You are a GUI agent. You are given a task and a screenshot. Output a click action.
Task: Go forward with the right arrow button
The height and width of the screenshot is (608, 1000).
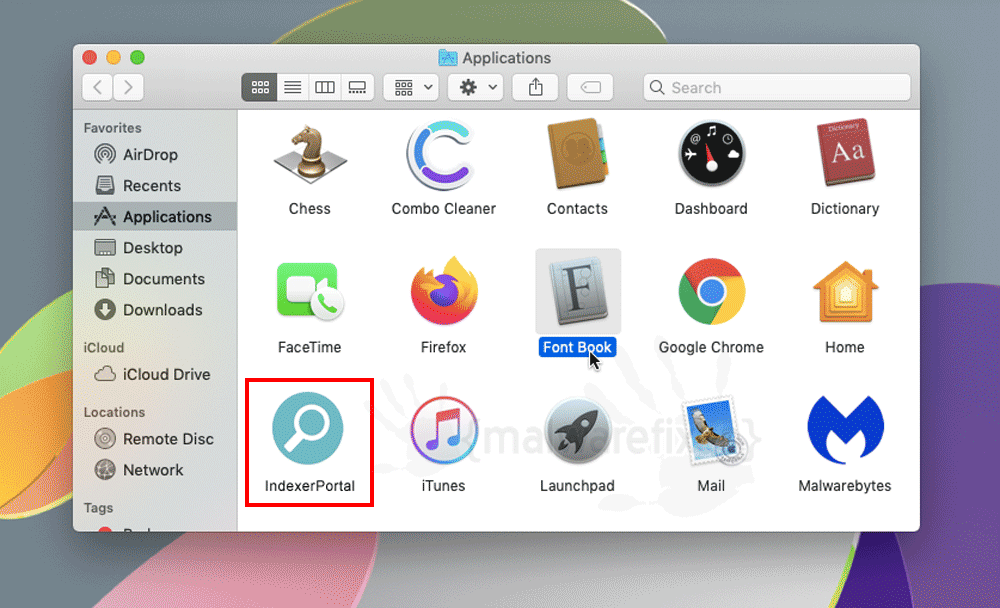click(x=128, y=87)
